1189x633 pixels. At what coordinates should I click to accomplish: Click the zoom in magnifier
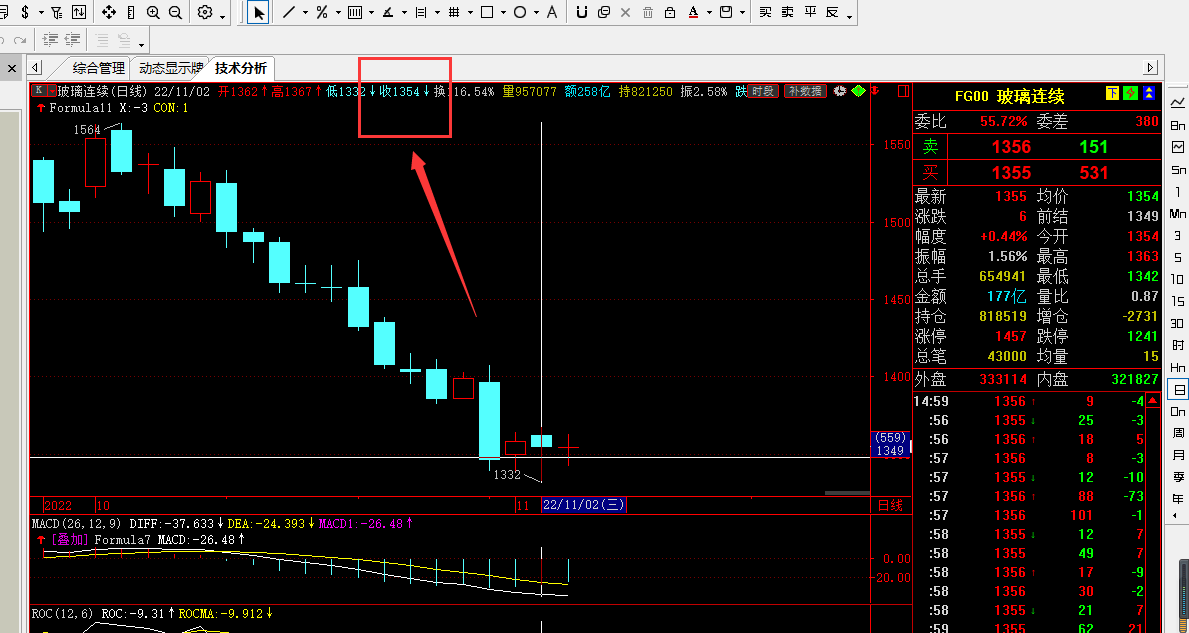(x=153, y=12)
